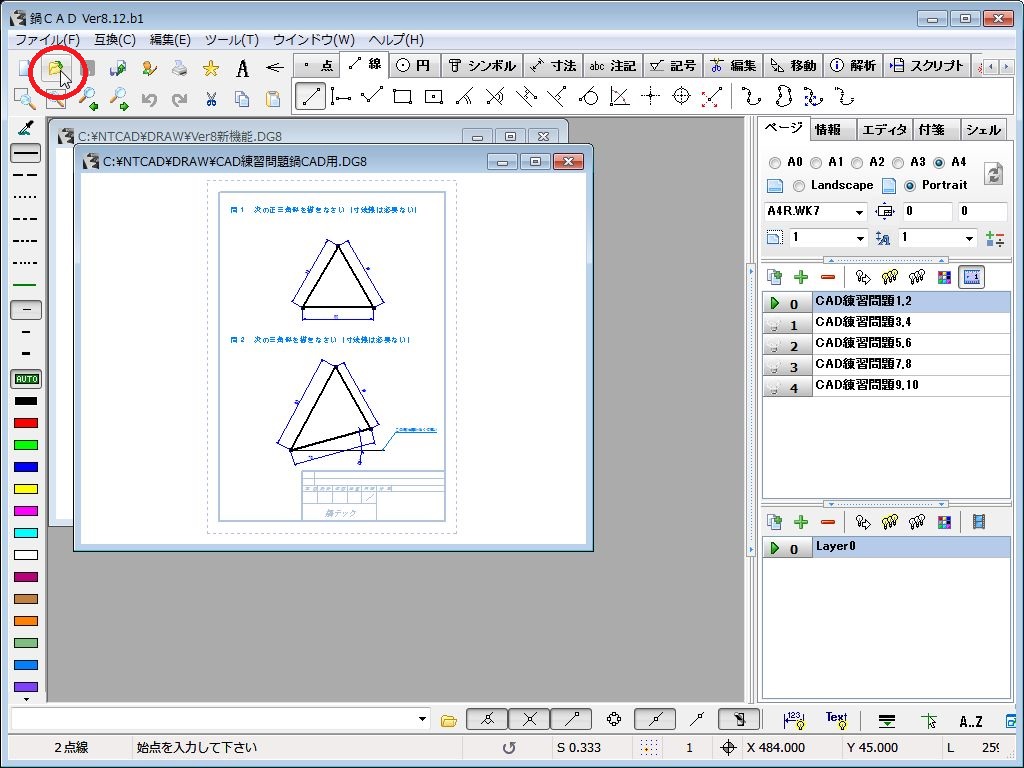The height and width of the screenshot is (768, 1024).
Task: Click the refresh page size icon
Action: pos(993,174)
